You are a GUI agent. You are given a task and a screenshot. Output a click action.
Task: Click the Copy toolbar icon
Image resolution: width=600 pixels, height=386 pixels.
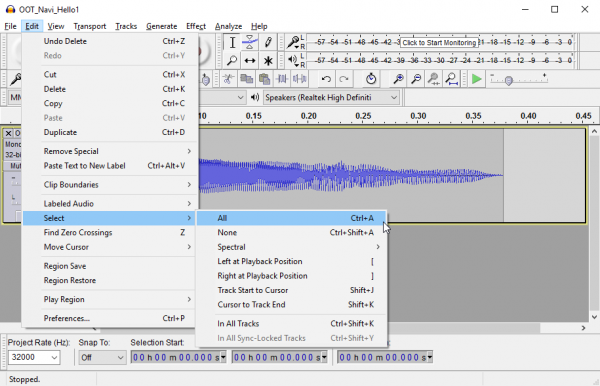click(x=246, y=79)
